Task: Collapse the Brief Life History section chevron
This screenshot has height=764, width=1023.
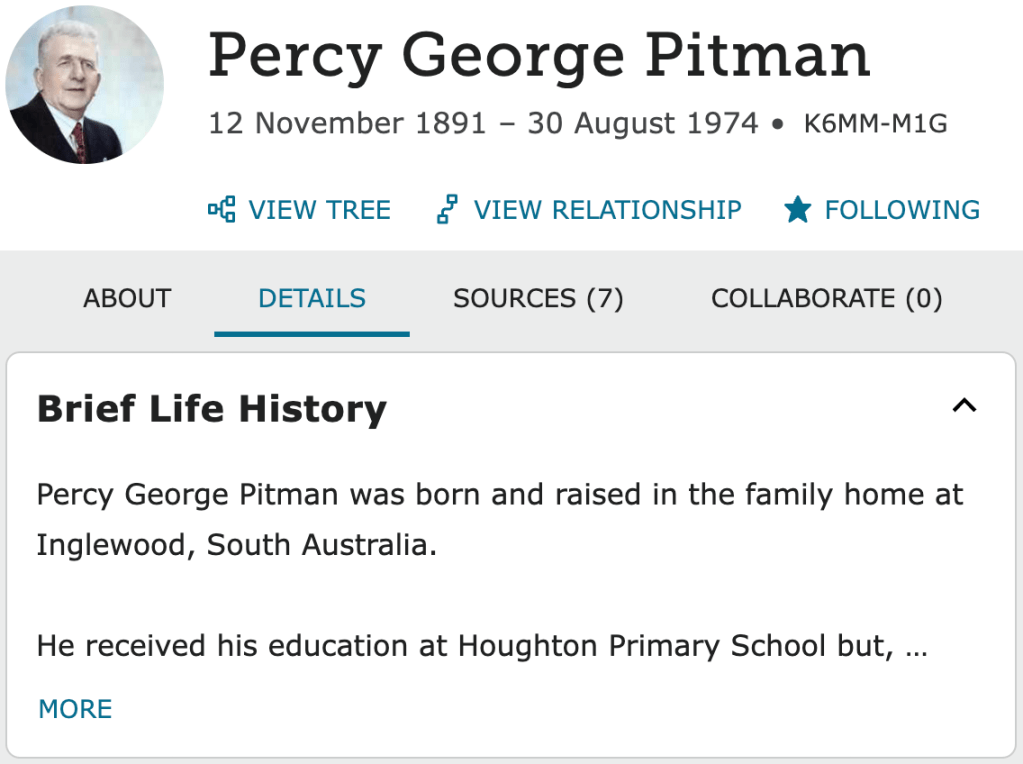Action: (x=963, y=406)
